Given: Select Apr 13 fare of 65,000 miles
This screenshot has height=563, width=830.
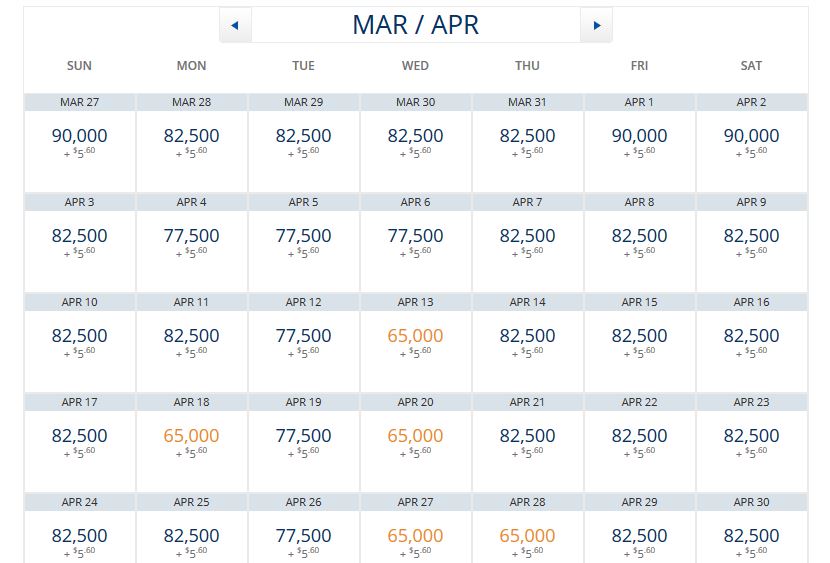Looking at the screenshot, I should [415, 337].
